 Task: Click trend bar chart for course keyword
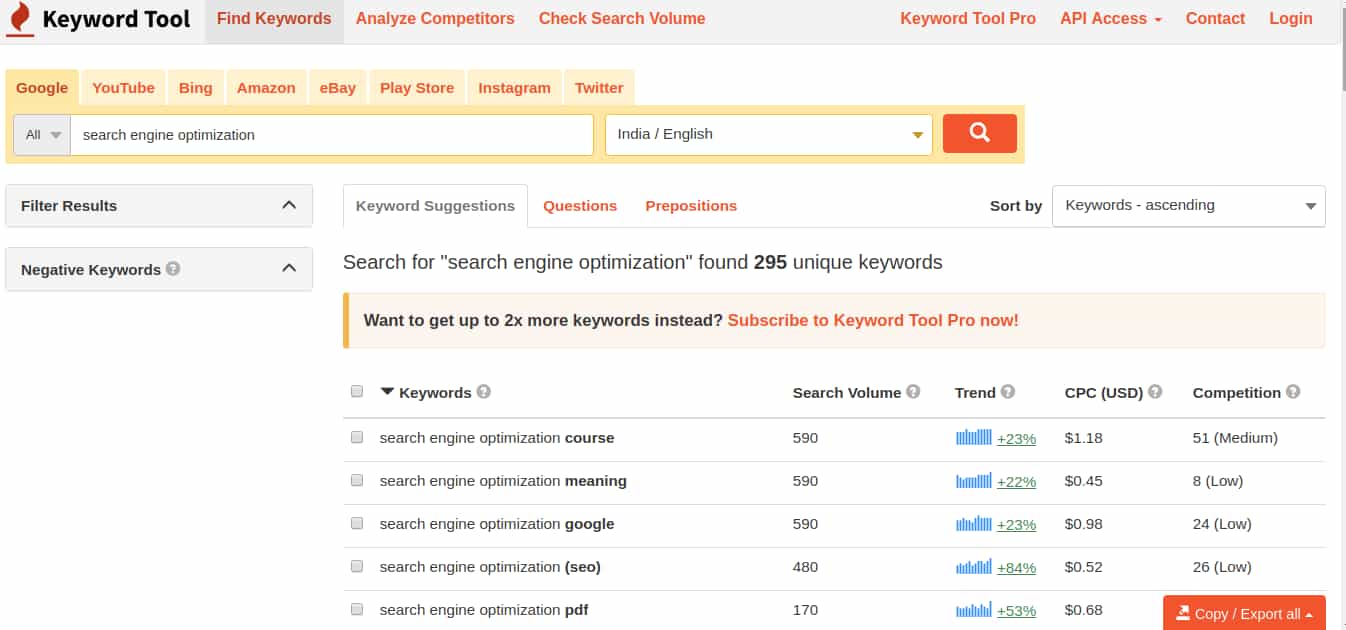tap(974, 437)
